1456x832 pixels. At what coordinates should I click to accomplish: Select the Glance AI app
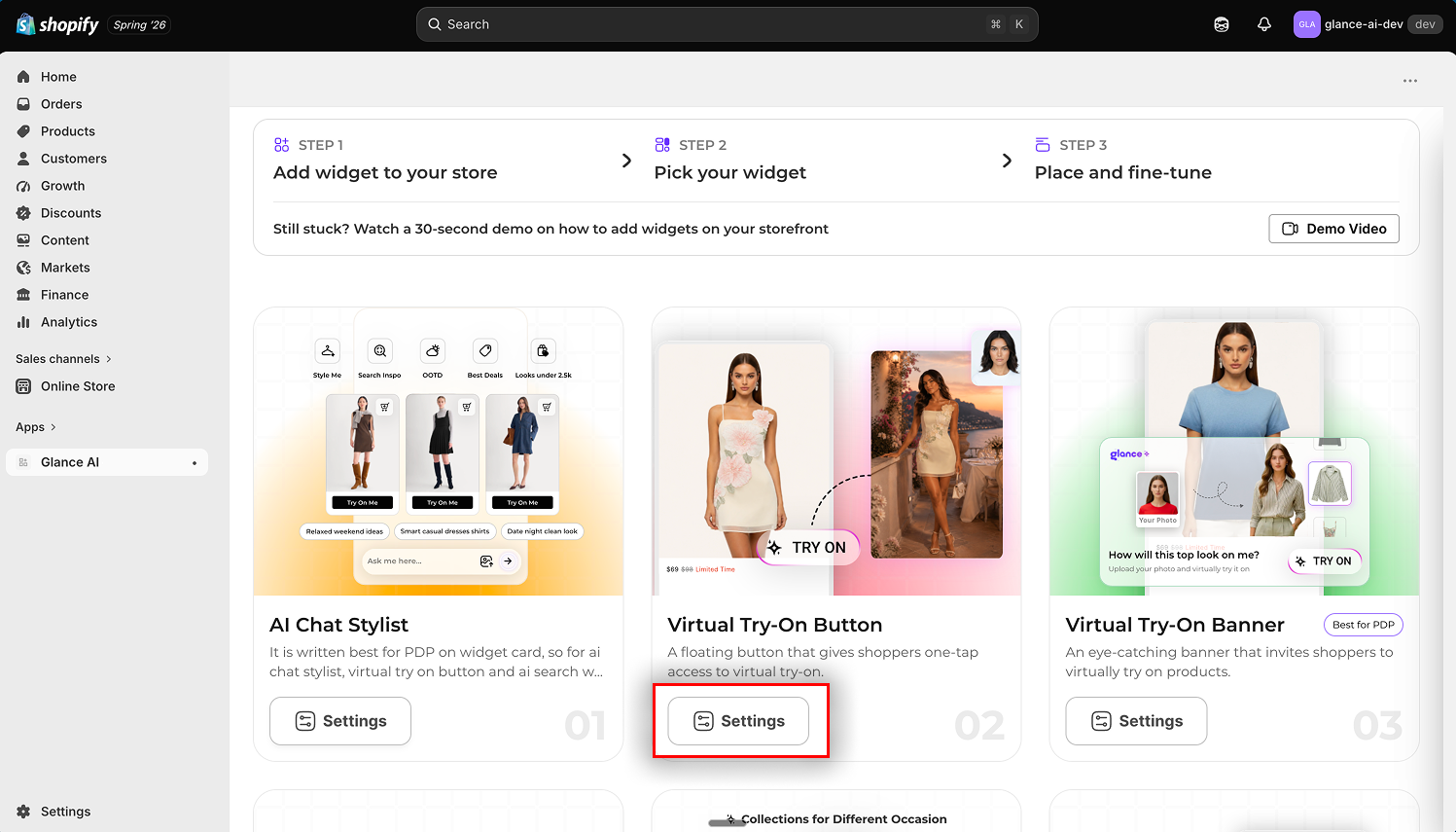tap(107, 462)
